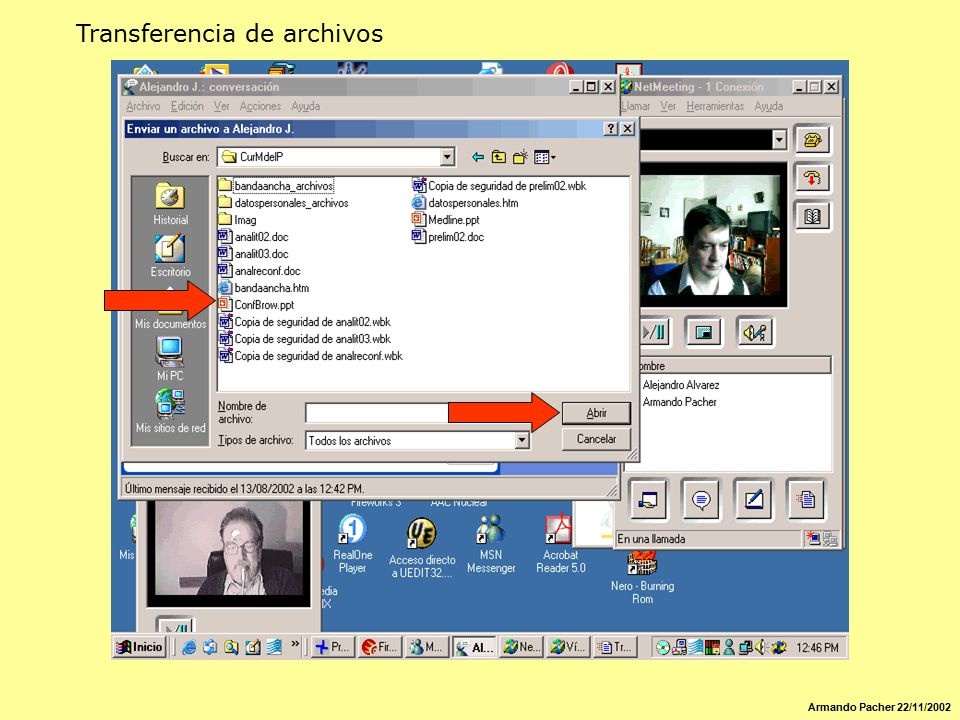Click the dialog's question mark help button
960x720 pixels.
pos(610,129)
